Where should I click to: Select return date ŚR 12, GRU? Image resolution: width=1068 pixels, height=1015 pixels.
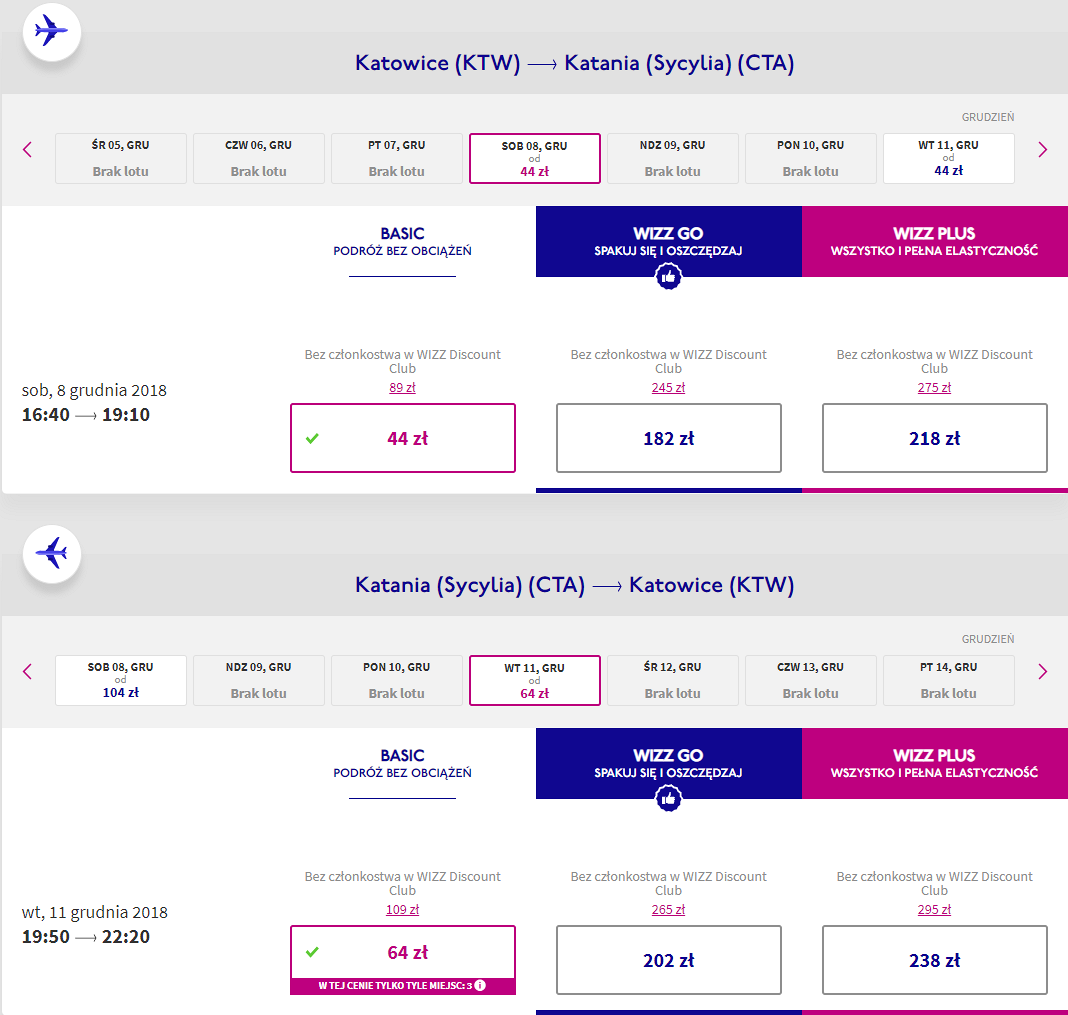[x=673, y=680]
